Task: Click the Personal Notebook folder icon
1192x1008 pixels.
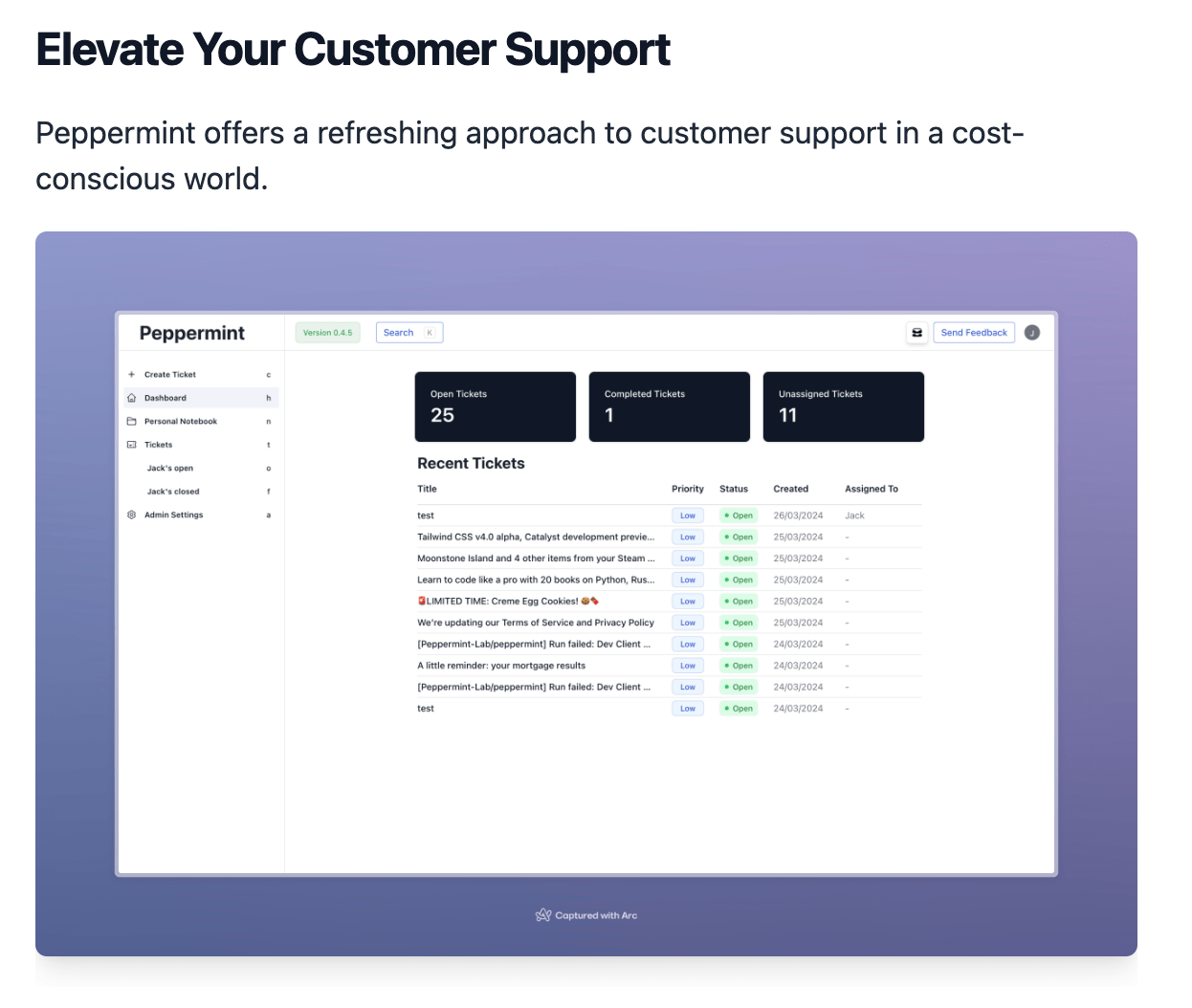Action: [132, 422]
